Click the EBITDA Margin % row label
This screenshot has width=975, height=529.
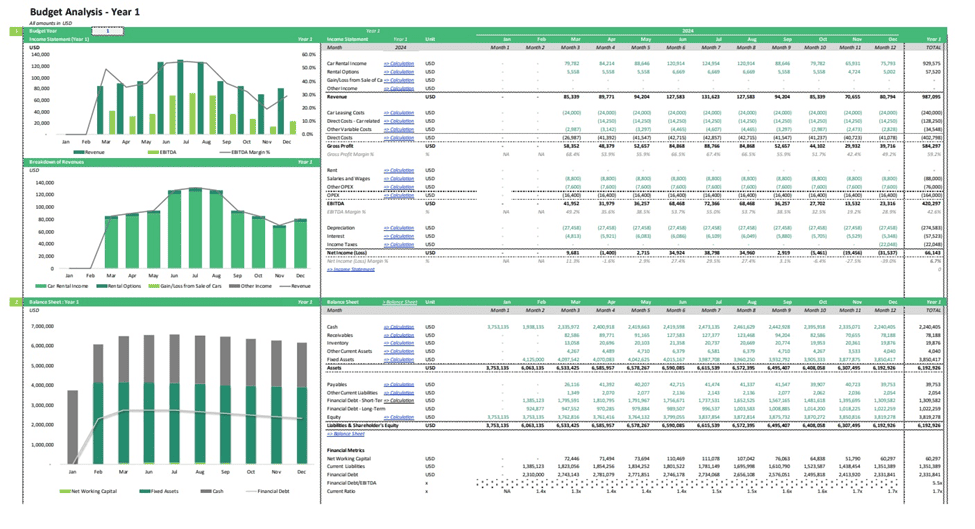point(346,211)
